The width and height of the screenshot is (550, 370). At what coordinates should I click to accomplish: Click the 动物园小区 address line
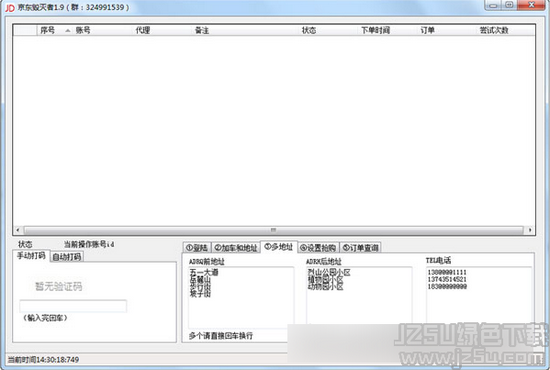click(326, 287)
